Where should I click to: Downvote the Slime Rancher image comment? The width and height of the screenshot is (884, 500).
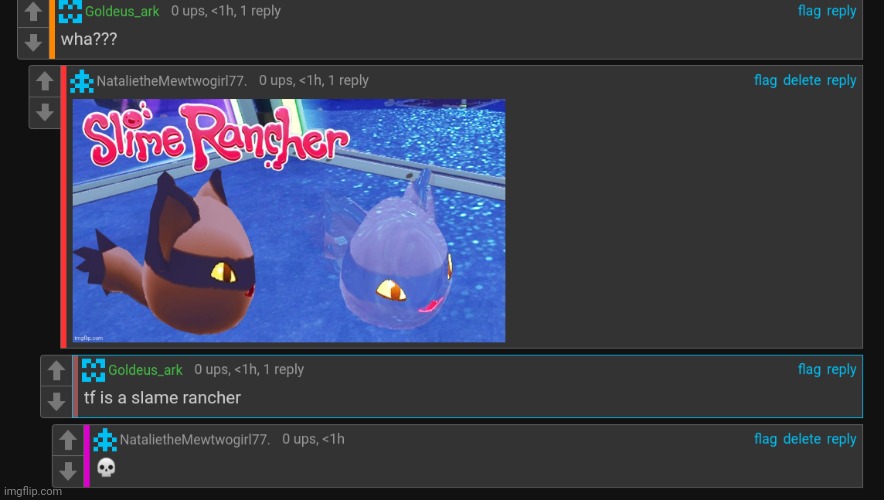[x=45, y=112]
